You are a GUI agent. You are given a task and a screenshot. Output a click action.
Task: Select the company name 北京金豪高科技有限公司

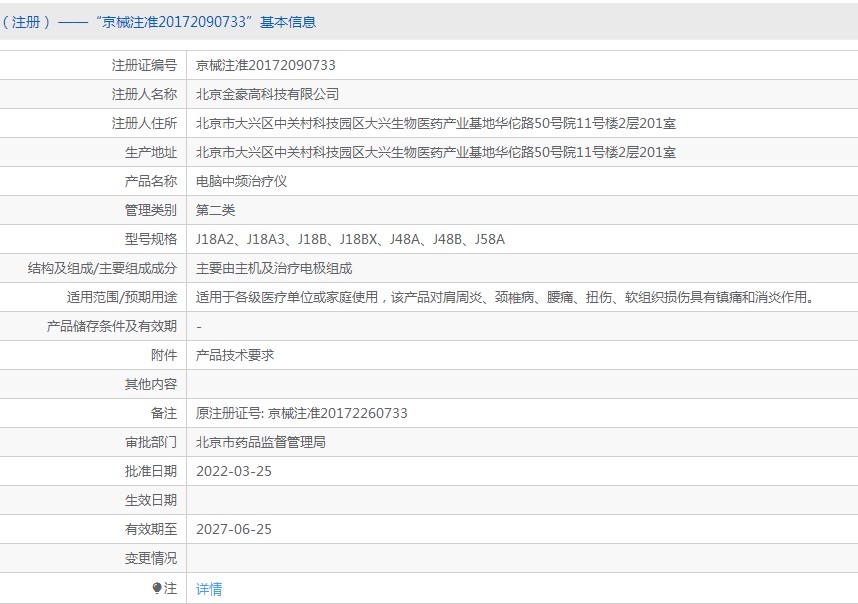click(x=268, y=94)
